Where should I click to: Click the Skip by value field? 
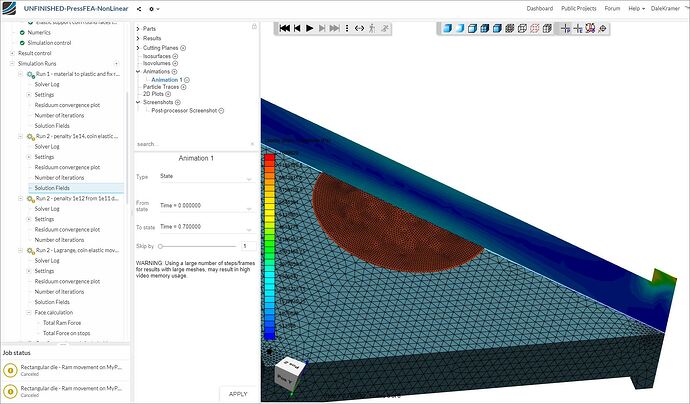tap(248, 246)
